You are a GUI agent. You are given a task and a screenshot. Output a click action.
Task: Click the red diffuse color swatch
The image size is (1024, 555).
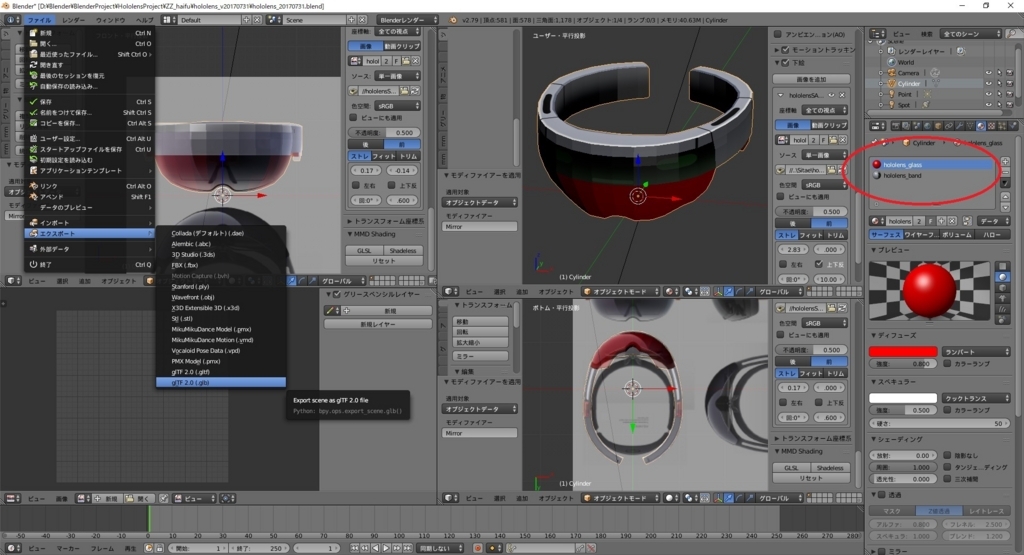click(x=903, y=351)
